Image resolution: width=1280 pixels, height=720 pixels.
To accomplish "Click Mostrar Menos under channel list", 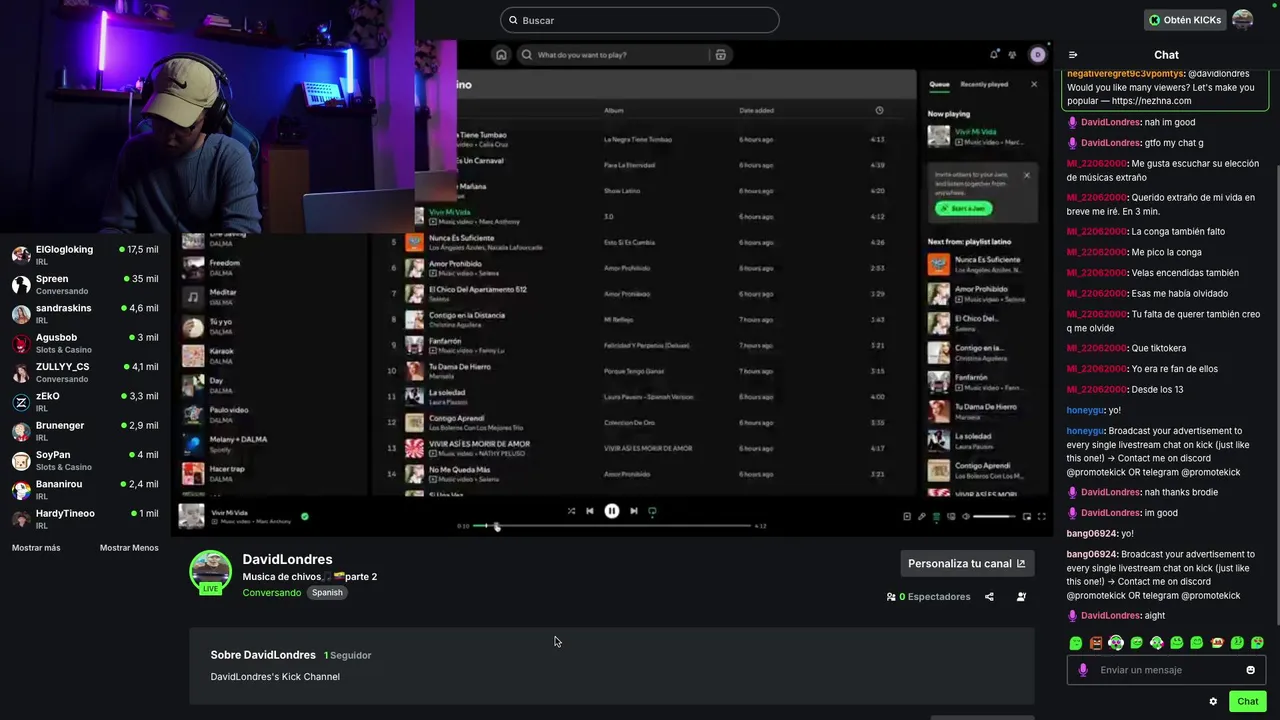I will (129, 548).
